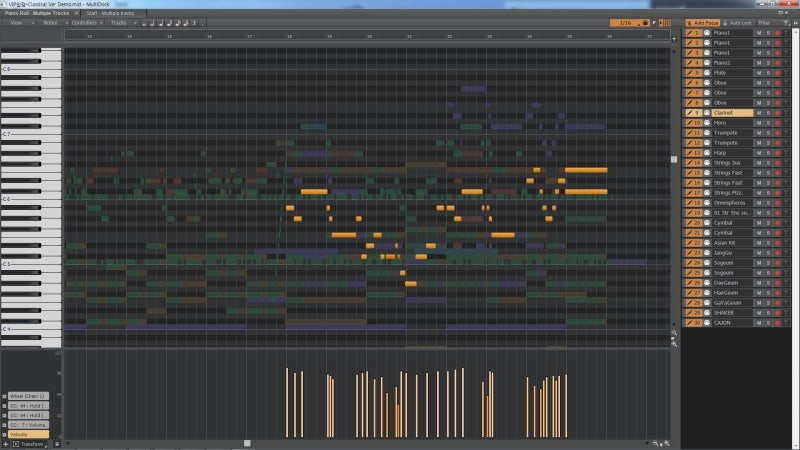Viewport: 800px width, 450px height.
Task: Arm record on Piano2 track
Action: (777, 63)
